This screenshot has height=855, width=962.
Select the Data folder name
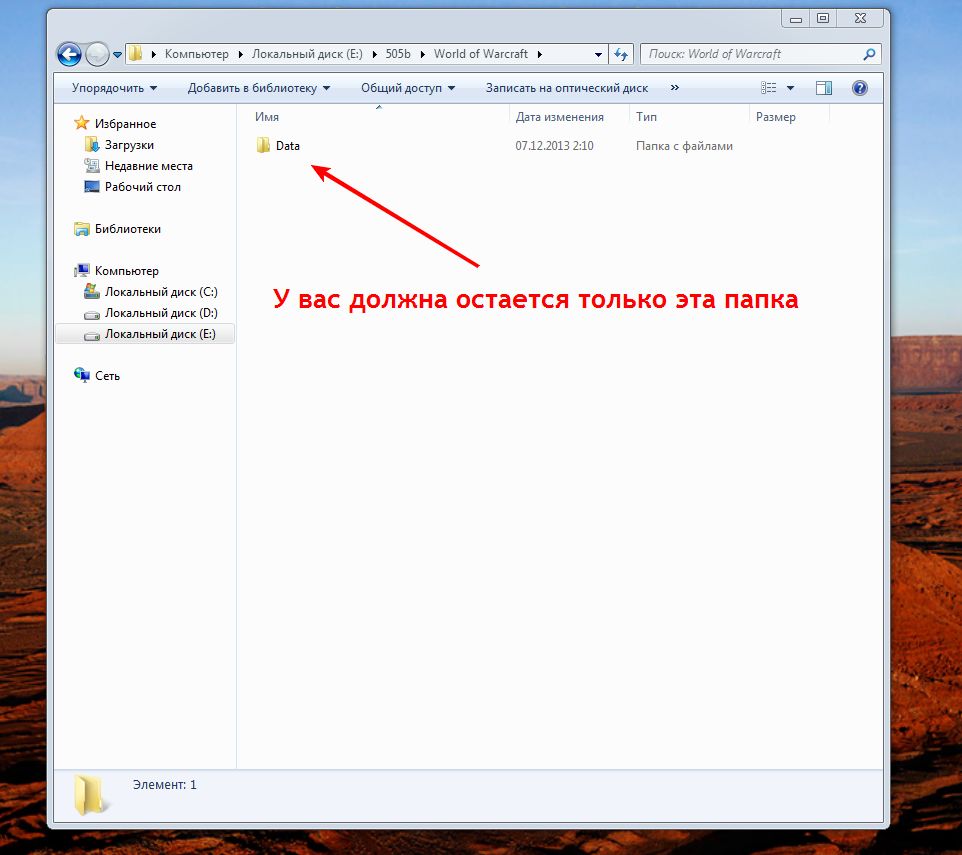(288, 146)
